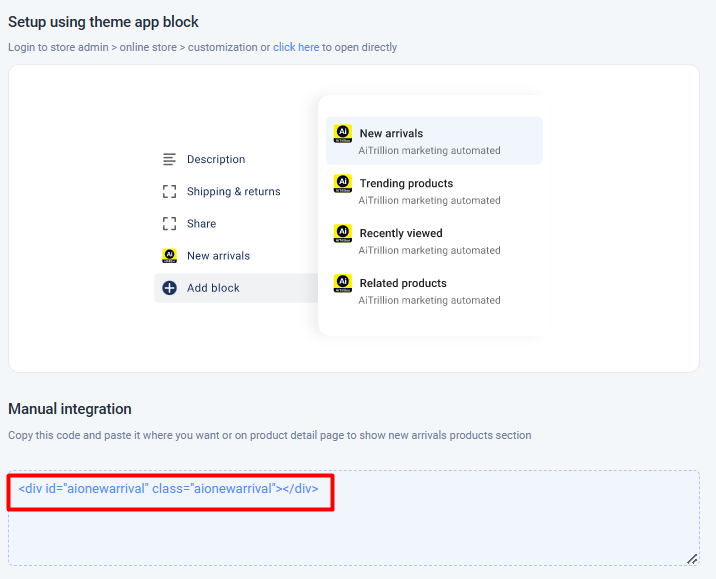Click the AiTrillion logo next to Related products
Screen dimensions: 716x579
coord(343,283)
